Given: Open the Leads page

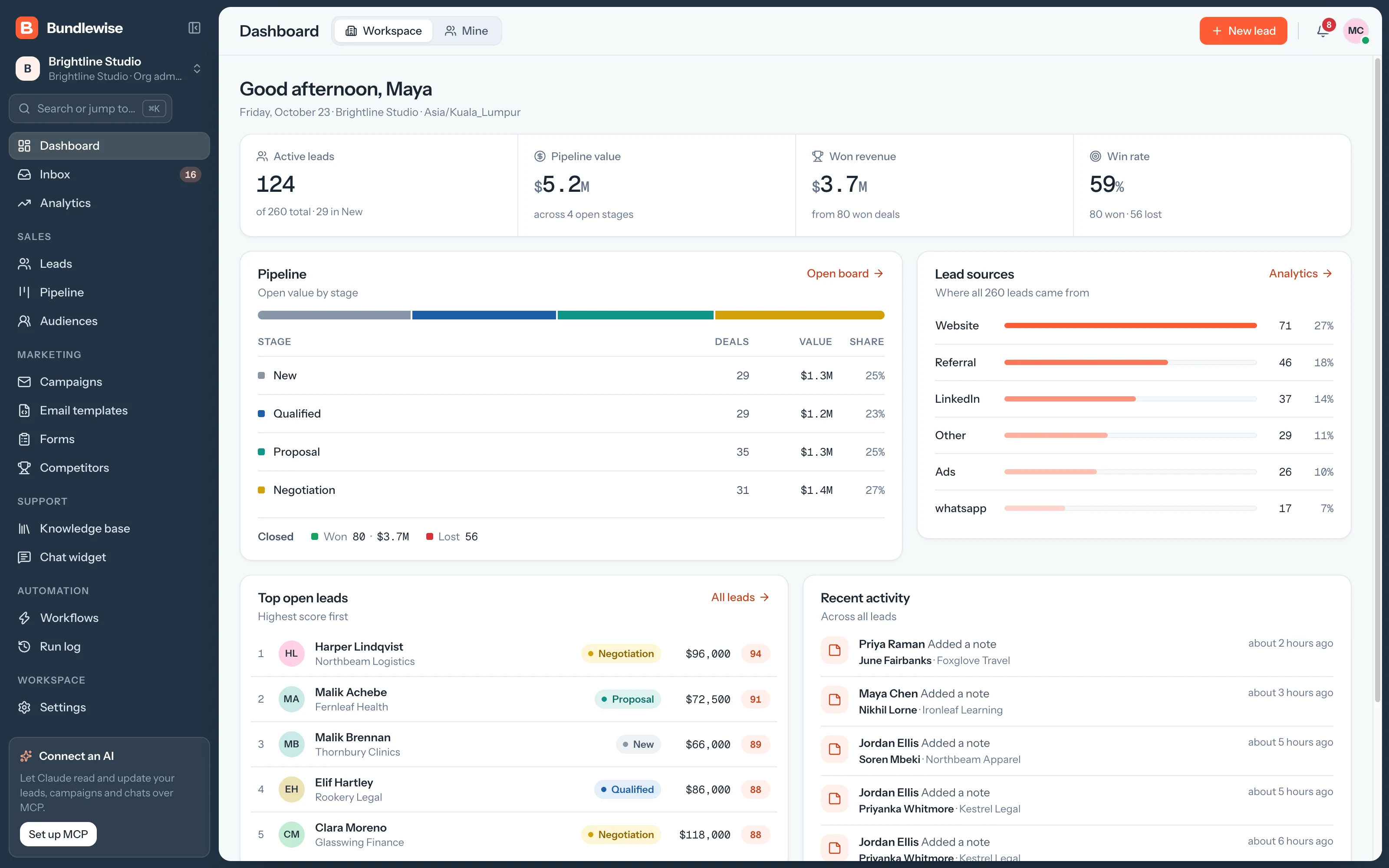Looking at the screenshot, I should (109, 264).
